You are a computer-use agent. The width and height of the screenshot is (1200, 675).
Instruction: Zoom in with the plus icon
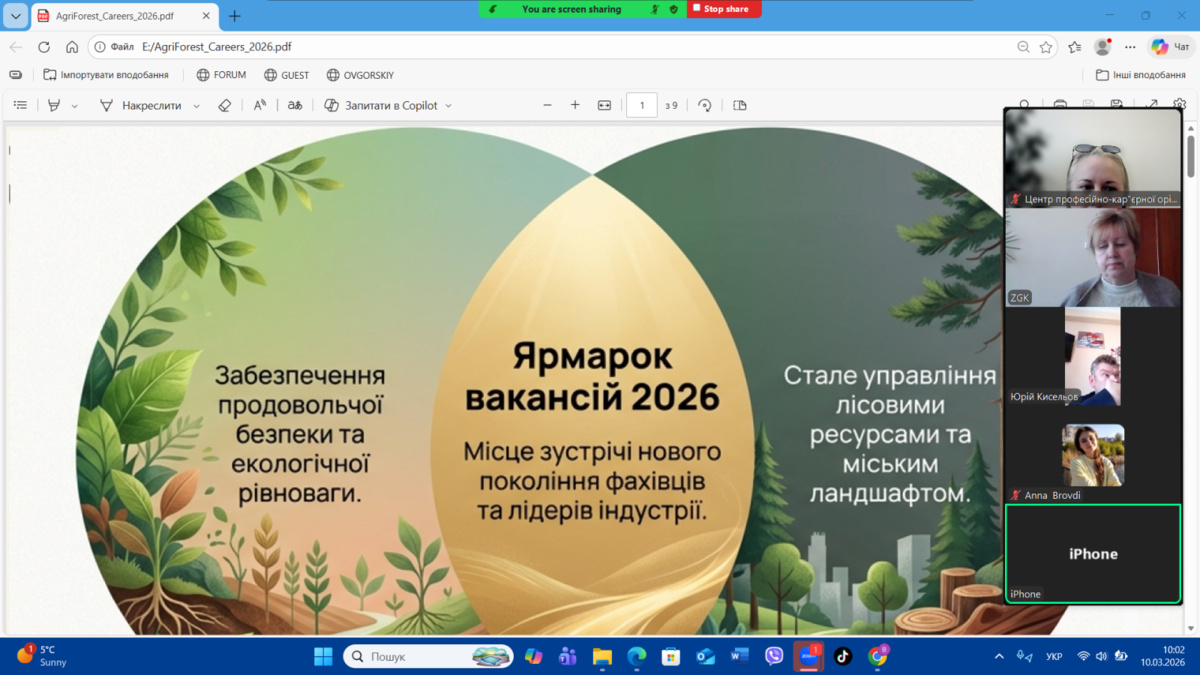coord(575,105)
